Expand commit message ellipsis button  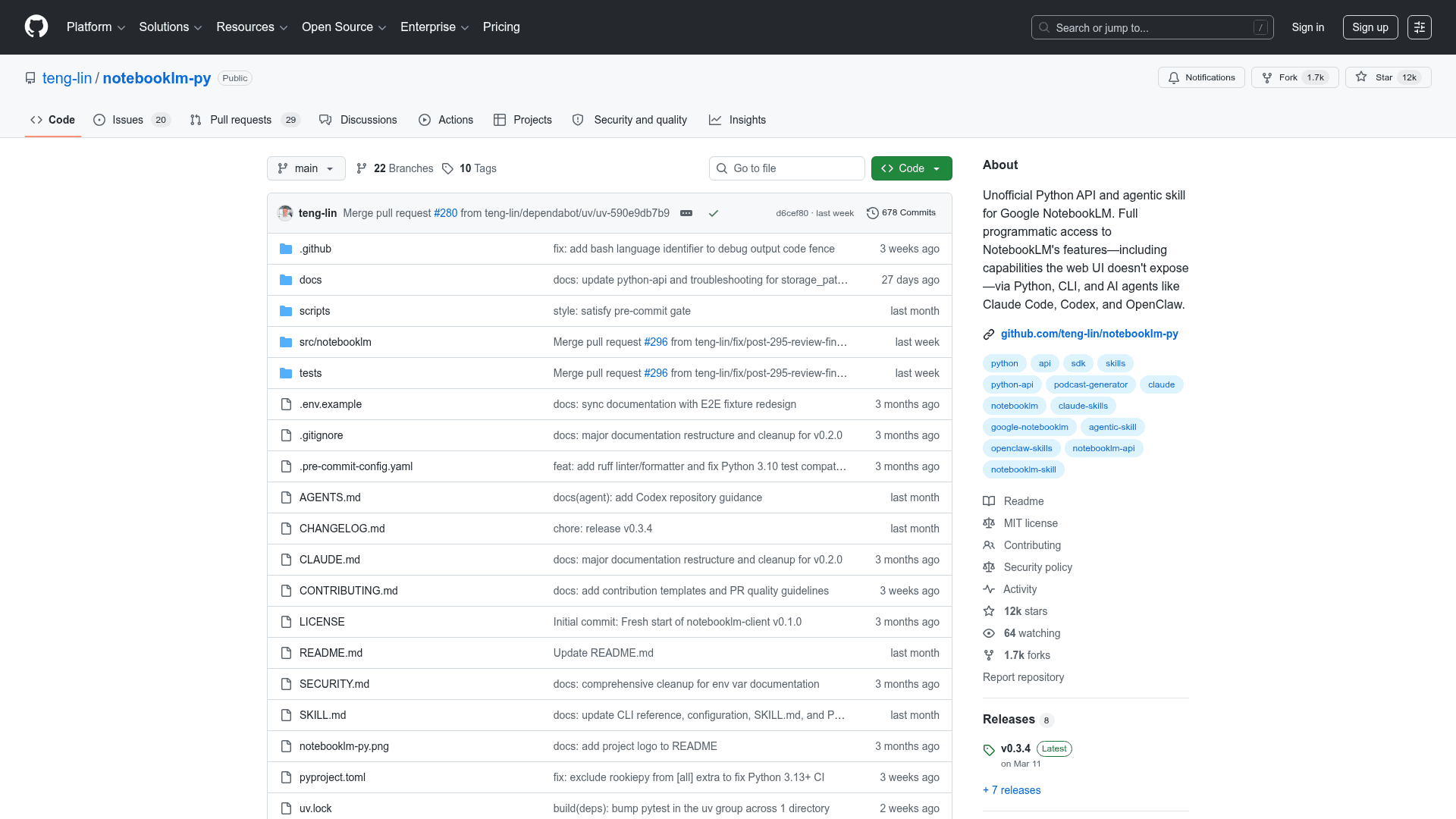pyautogui.click(x=686, y=213)
